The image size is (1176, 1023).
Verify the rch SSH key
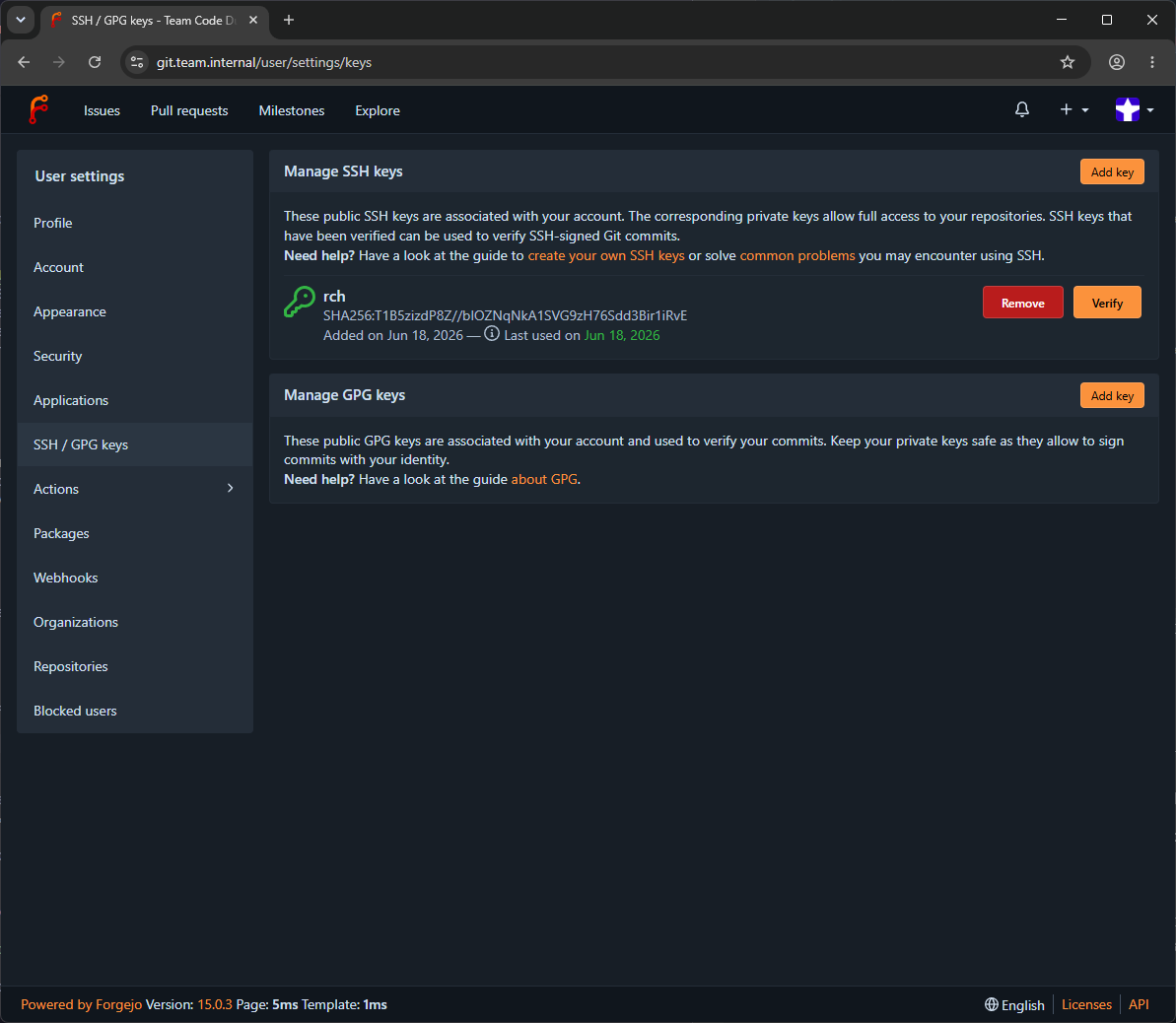[1106, 303]
